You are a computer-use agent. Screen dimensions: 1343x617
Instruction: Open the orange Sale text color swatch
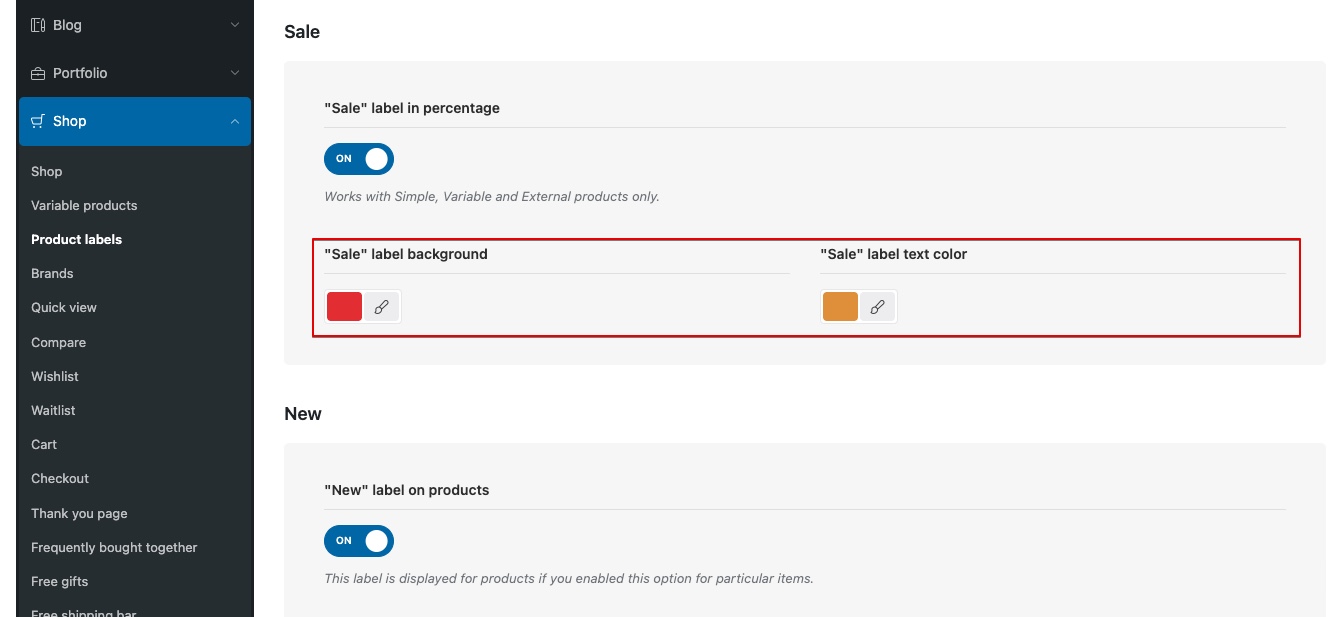[x=840, y=307]
